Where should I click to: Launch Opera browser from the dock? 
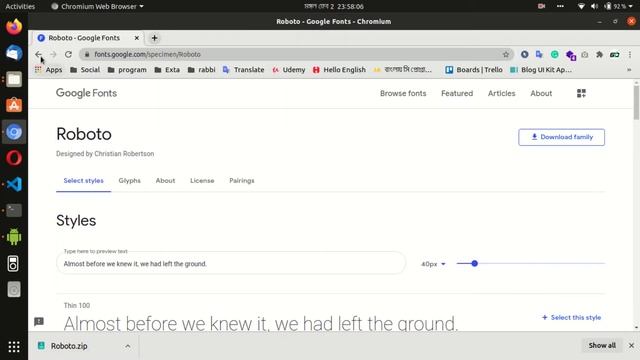pyautogui.click(x=14, y=158)
